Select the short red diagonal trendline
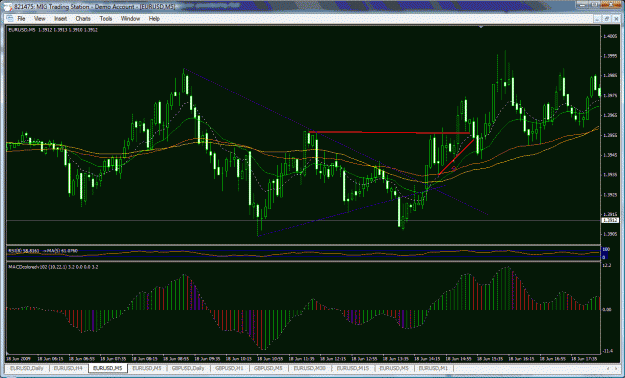 click(x=456, y=157)
